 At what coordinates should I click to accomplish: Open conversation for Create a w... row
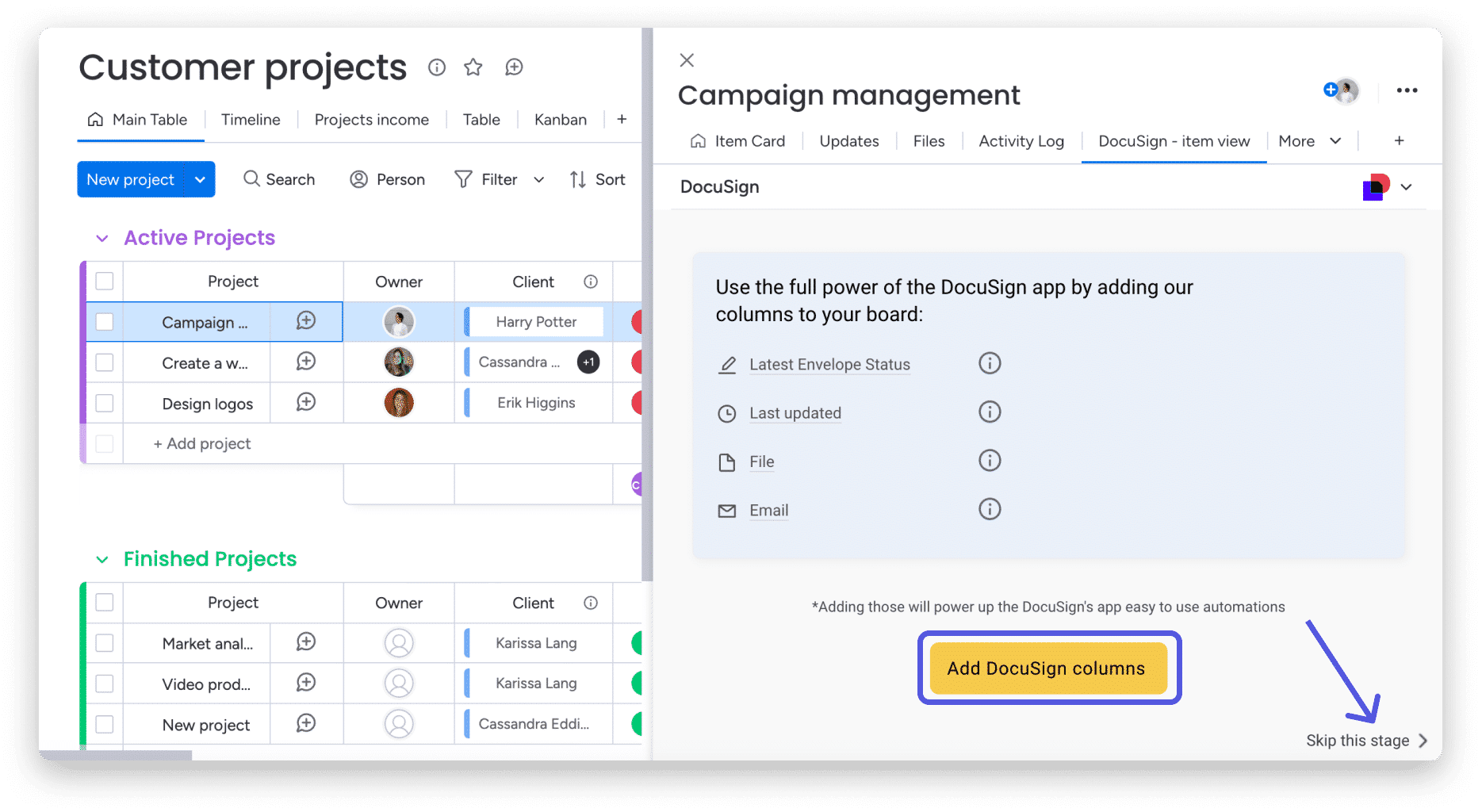(306, 362)
